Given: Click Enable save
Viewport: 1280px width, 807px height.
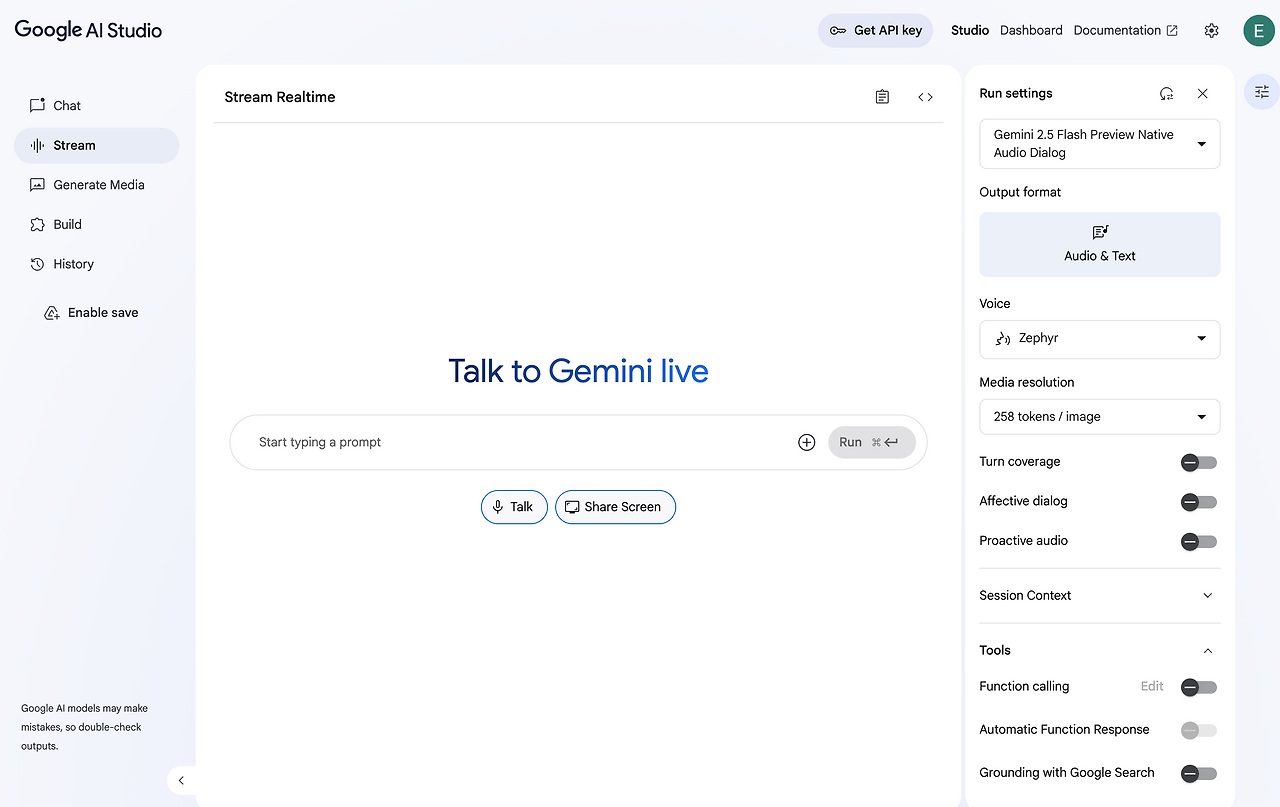Looking at the screenshot, I should [x=92, y=313].
